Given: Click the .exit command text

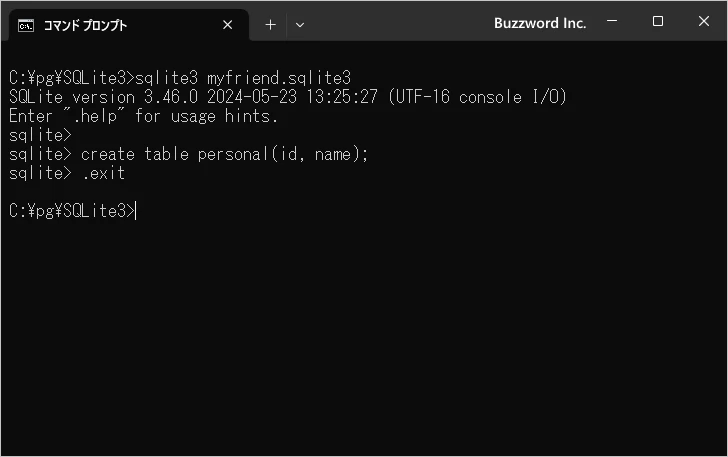Looking at the screenshot, I should click(x=104, y=173).
